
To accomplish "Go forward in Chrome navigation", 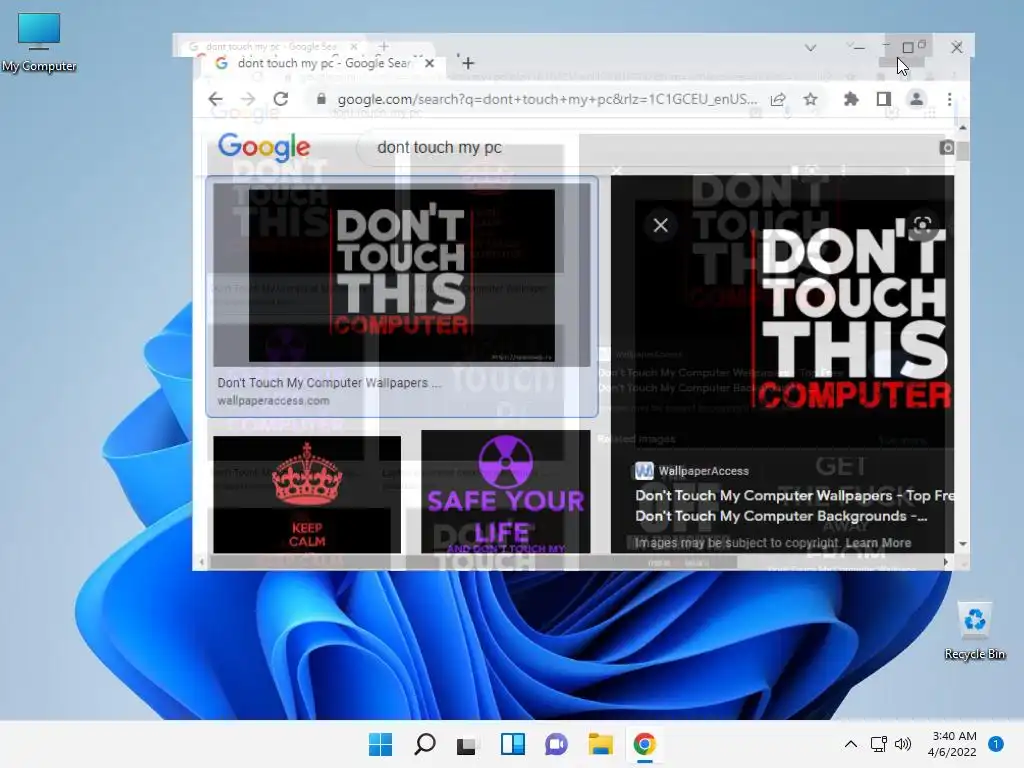I will pyautogui.click(x=248, y=99).
